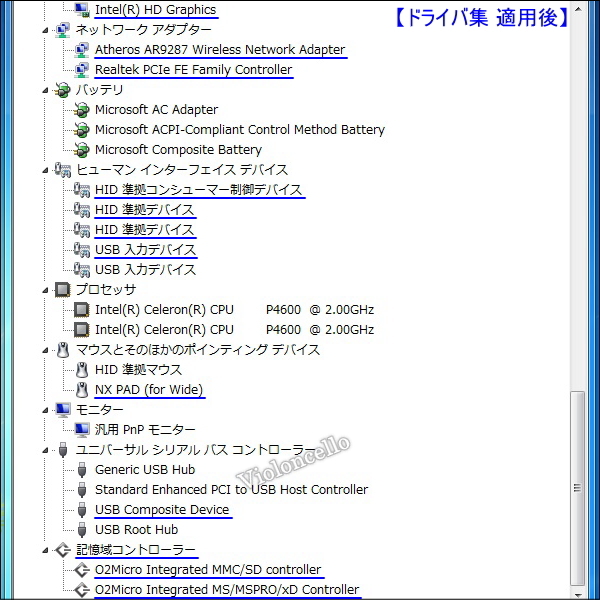600x600 pixels.
Task: Select the 汎用 PnP モニター icon
Action: point(82,430)
